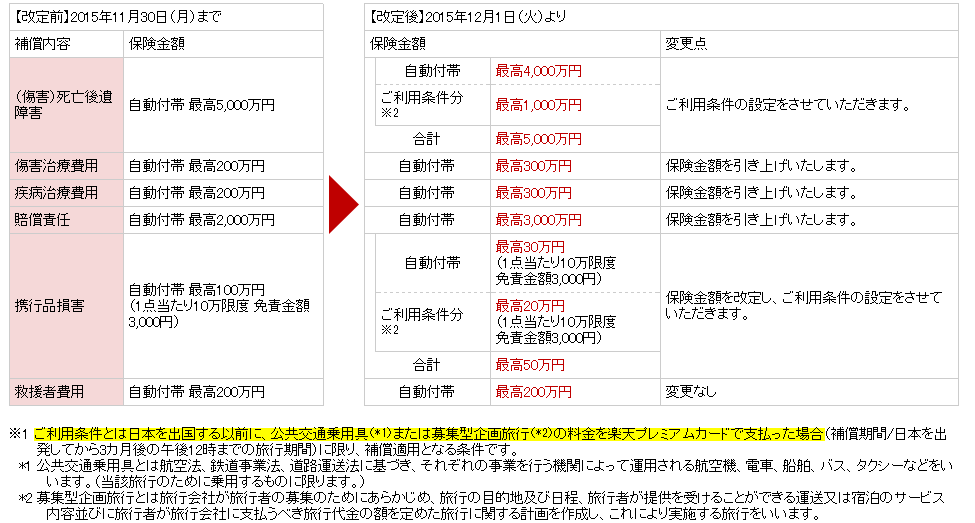The height and width of the screenshot is (523, 975).
Task: Select the 賠償責任 row label
Action: [67, 220]
